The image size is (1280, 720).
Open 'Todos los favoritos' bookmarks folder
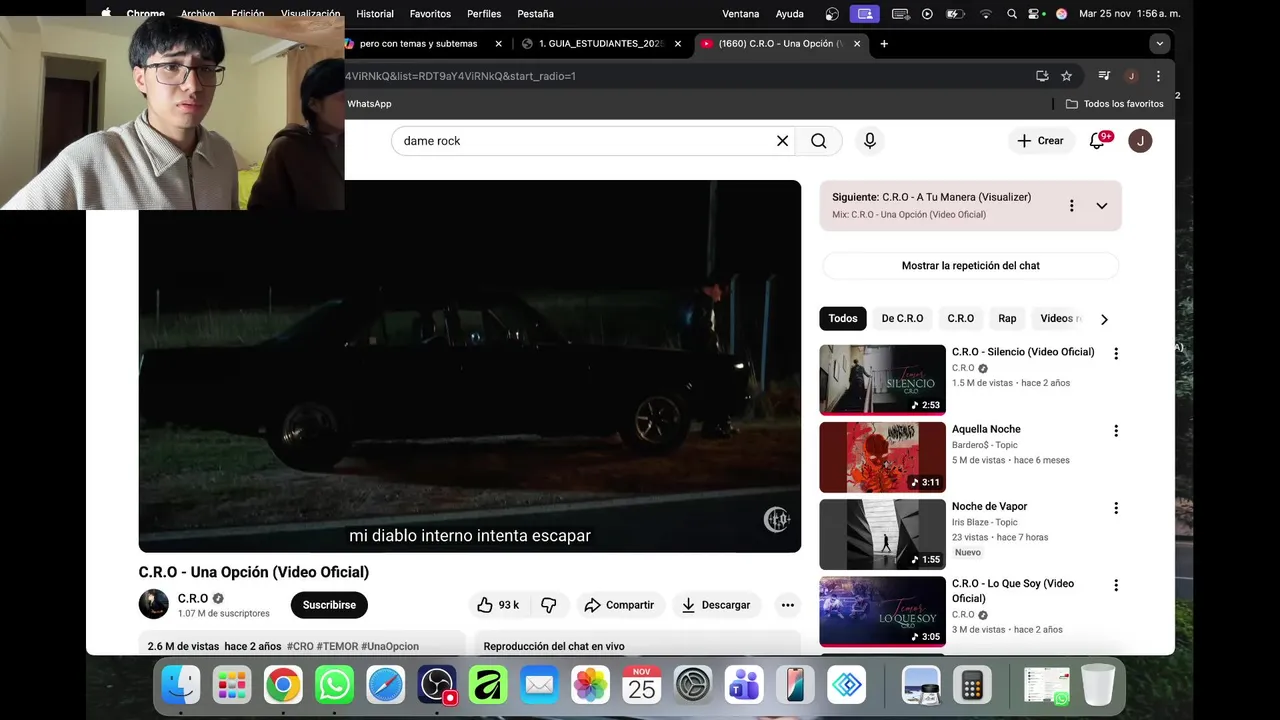pos(1115,104)
